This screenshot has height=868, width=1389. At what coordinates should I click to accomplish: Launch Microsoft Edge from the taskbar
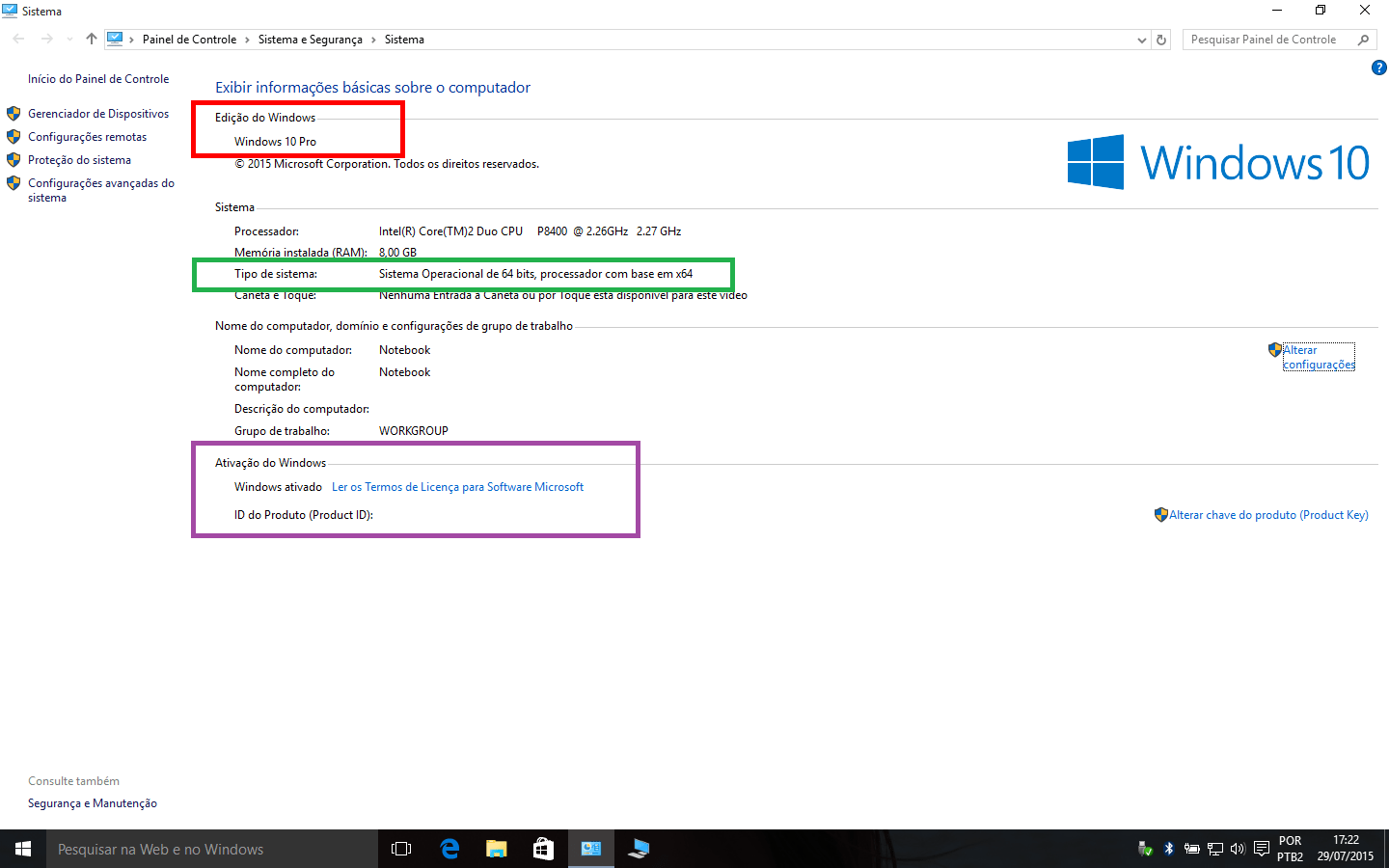coord(449,849)
